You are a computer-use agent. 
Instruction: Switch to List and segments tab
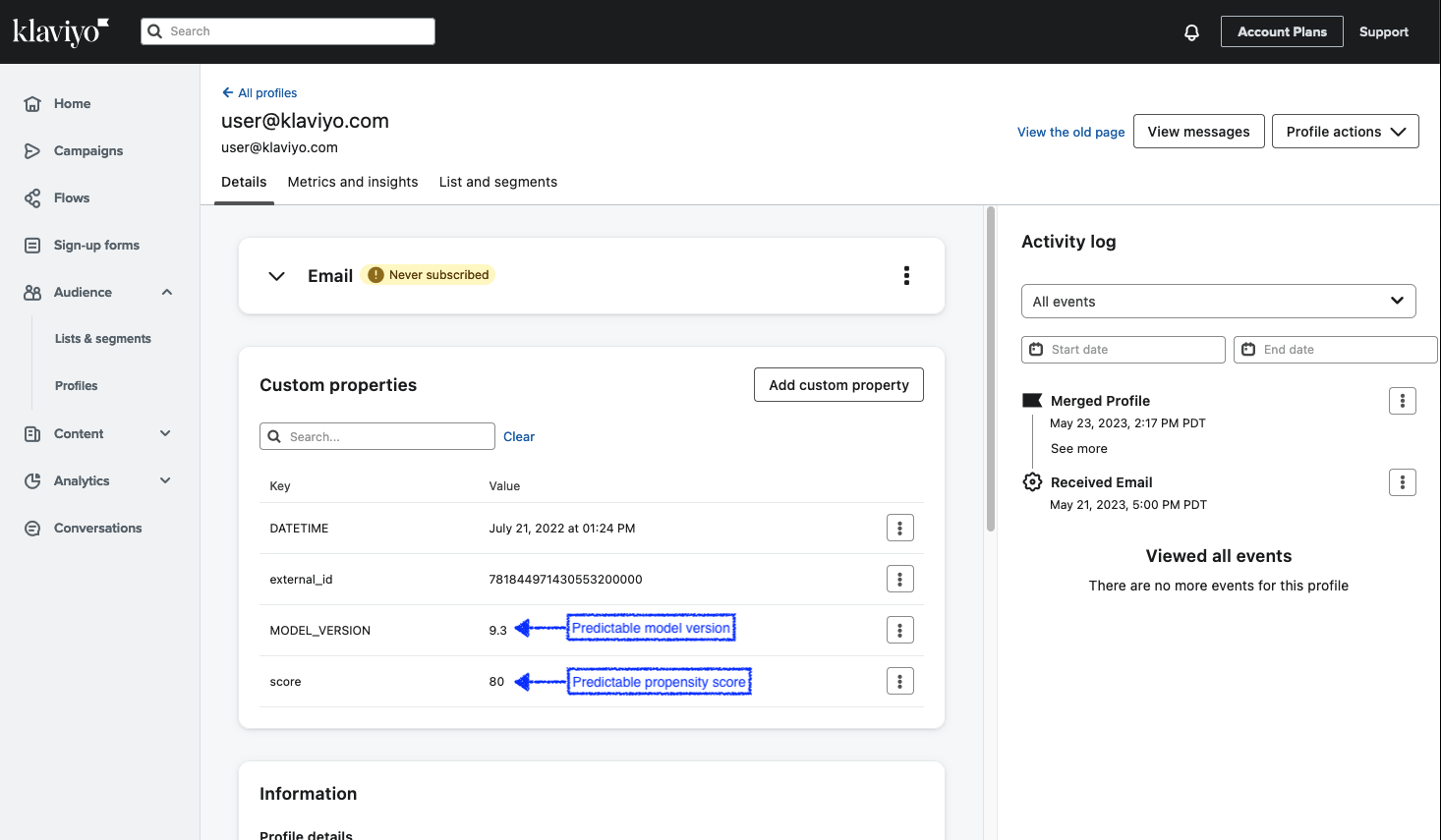(498, 183)
